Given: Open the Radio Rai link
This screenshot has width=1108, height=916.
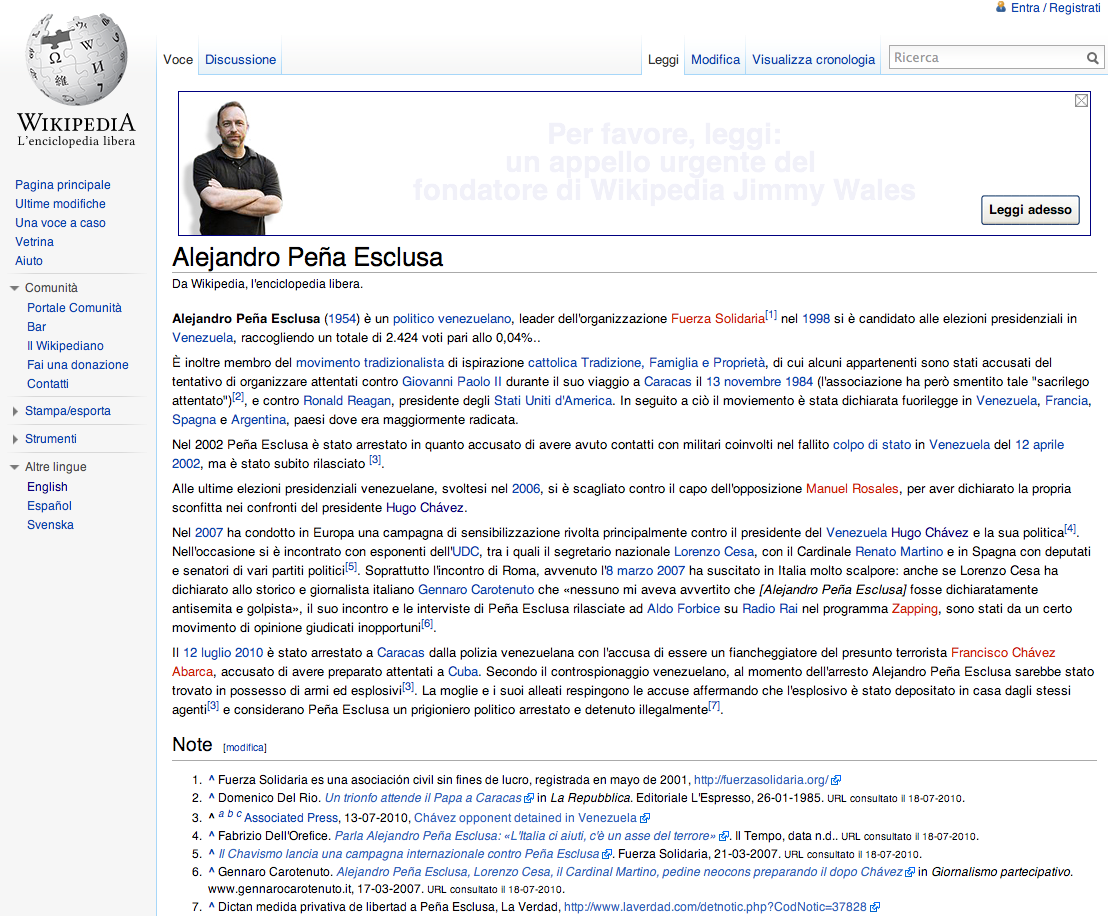Looking at the screenshot, I should click(770, 609).
